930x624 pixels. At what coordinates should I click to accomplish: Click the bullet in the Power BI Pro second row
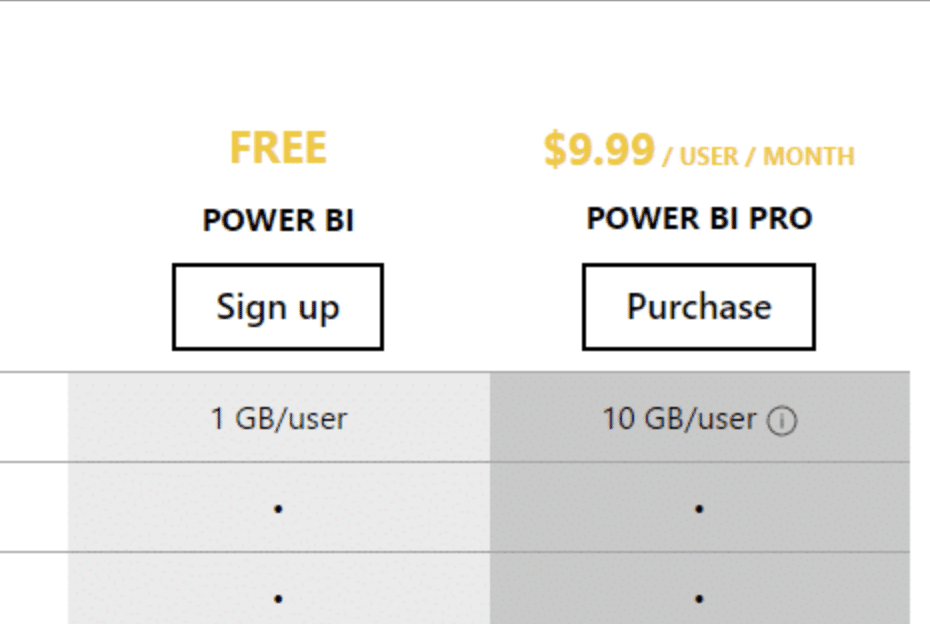click(698, 505)
